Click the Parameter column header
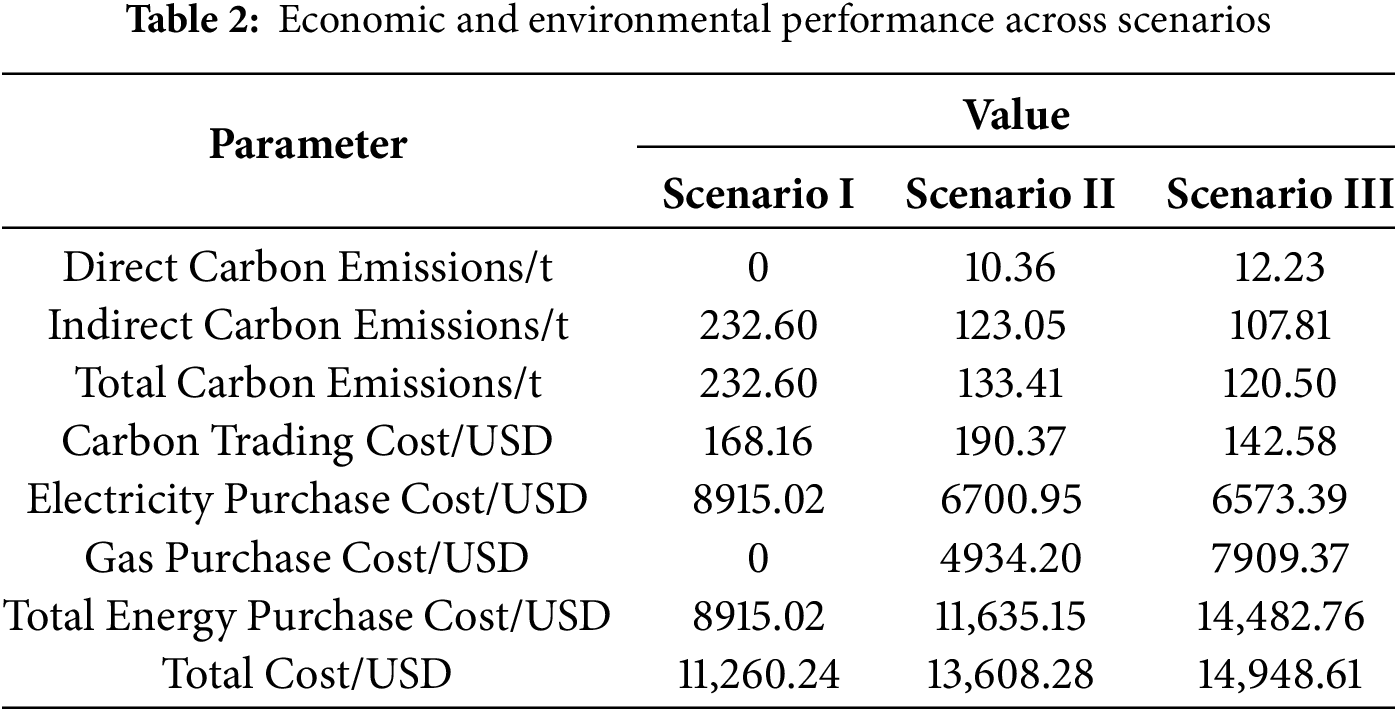 pyautogui.click(x=308, y=145)
